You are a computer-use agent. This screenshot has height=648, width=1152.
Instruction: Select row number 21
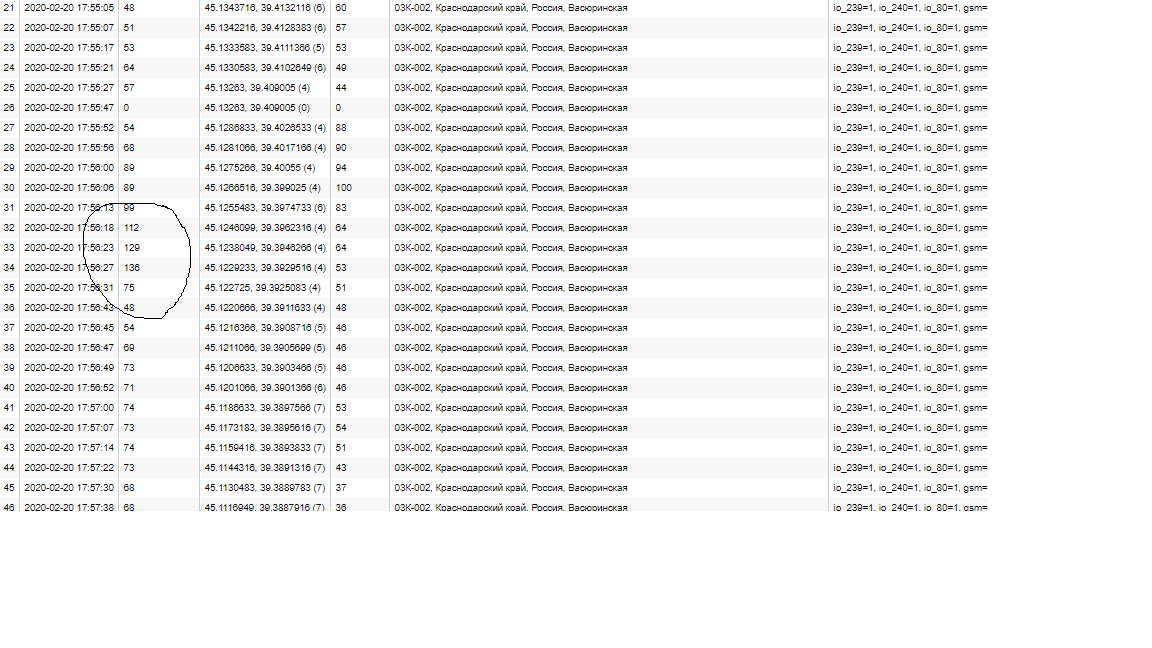pos(9,8)
